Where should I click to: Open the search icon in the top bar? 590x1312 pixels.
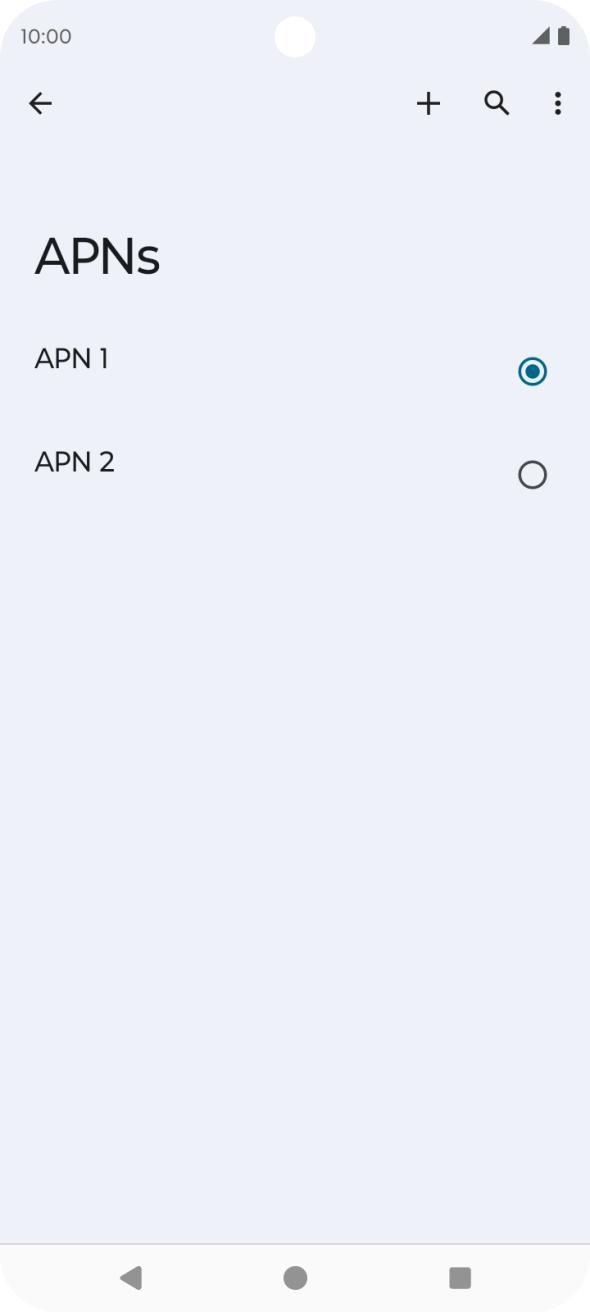[497, 103]
